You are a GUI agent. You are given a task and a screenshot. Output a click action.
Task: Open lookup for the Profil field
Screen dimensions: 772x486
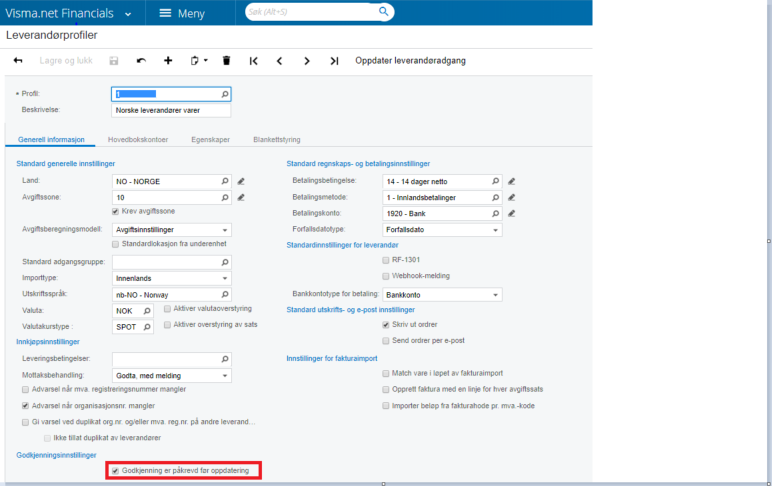225,94
